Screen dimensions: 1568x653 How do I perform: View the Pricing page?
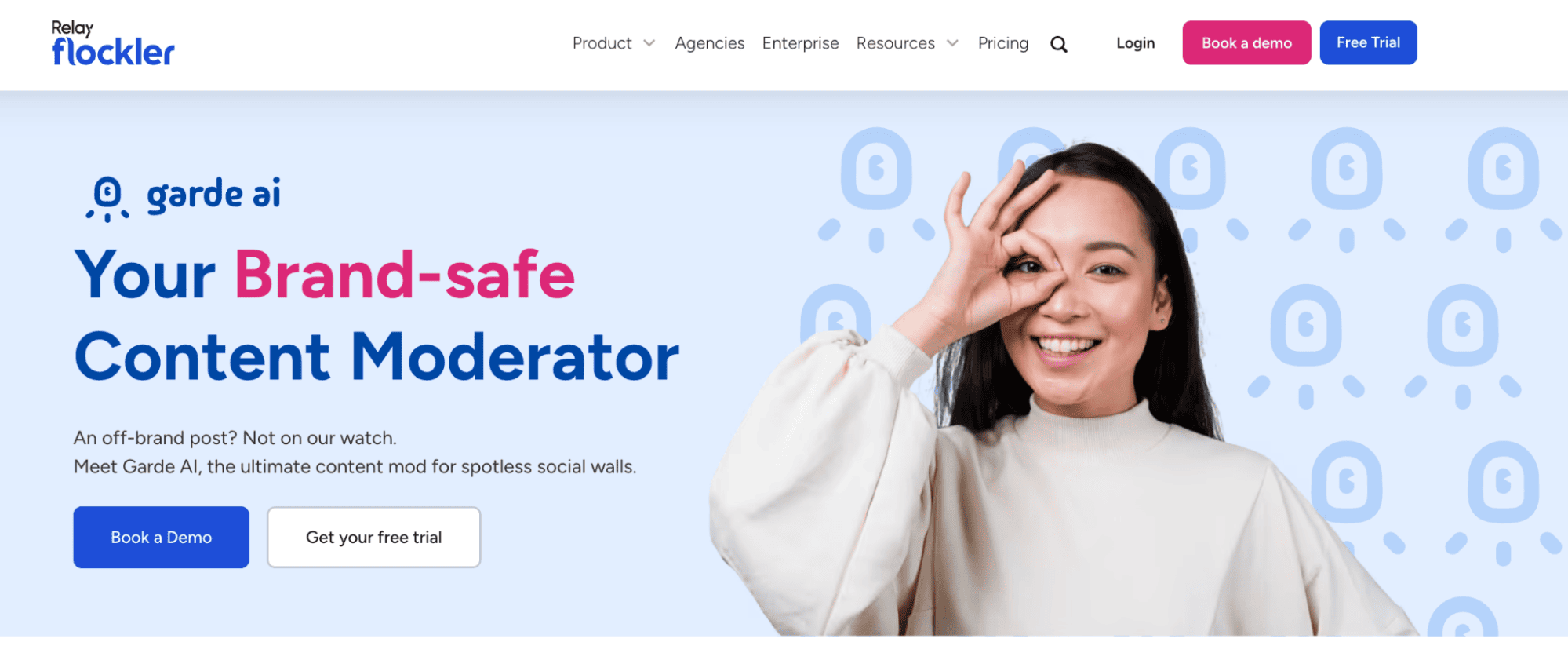tap(1003, 43)
